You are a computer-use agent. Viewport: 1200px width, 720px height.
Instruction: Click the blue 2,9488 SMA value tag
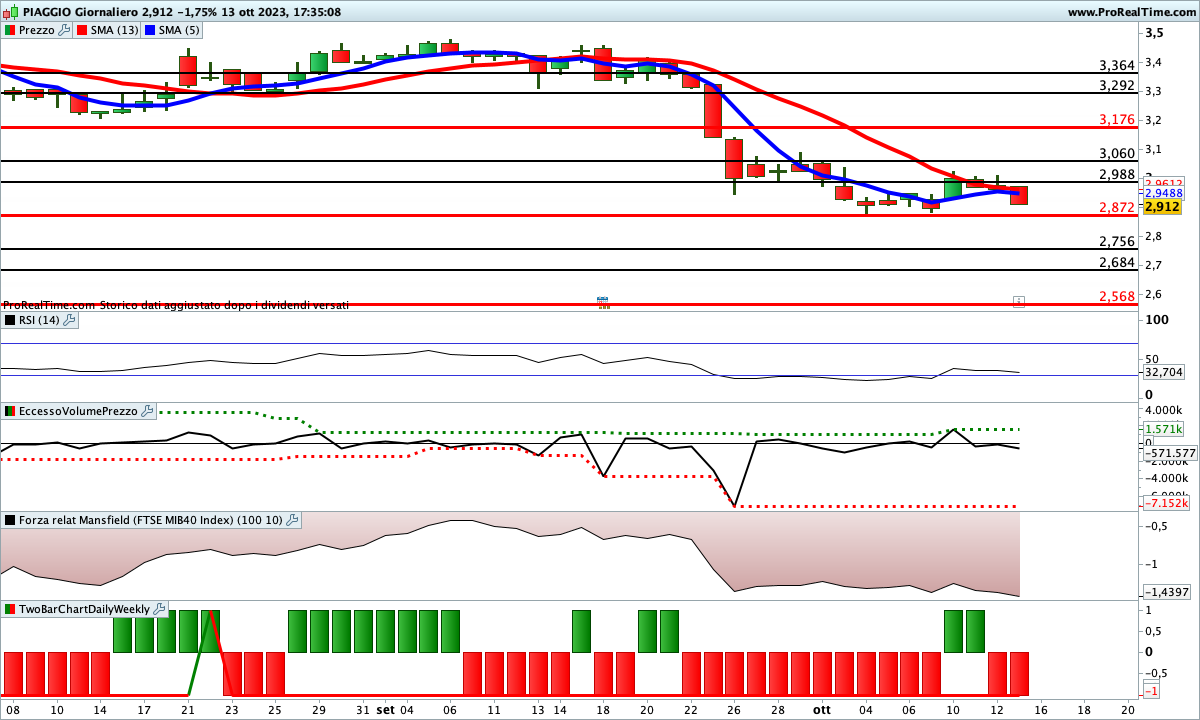tap(1163, 193)
